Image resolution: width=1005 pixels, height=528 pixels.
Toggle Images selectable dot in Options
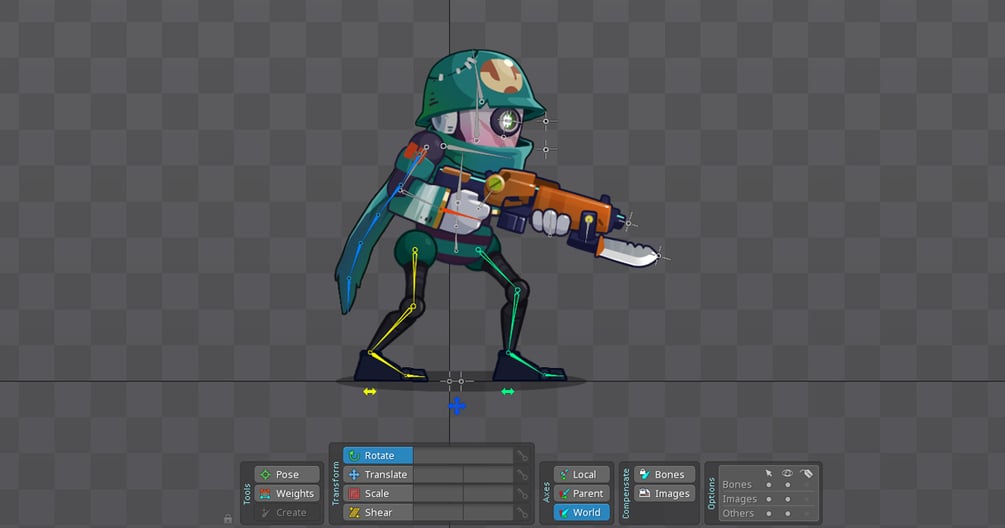pyautogui.click(x=768, y=499)
